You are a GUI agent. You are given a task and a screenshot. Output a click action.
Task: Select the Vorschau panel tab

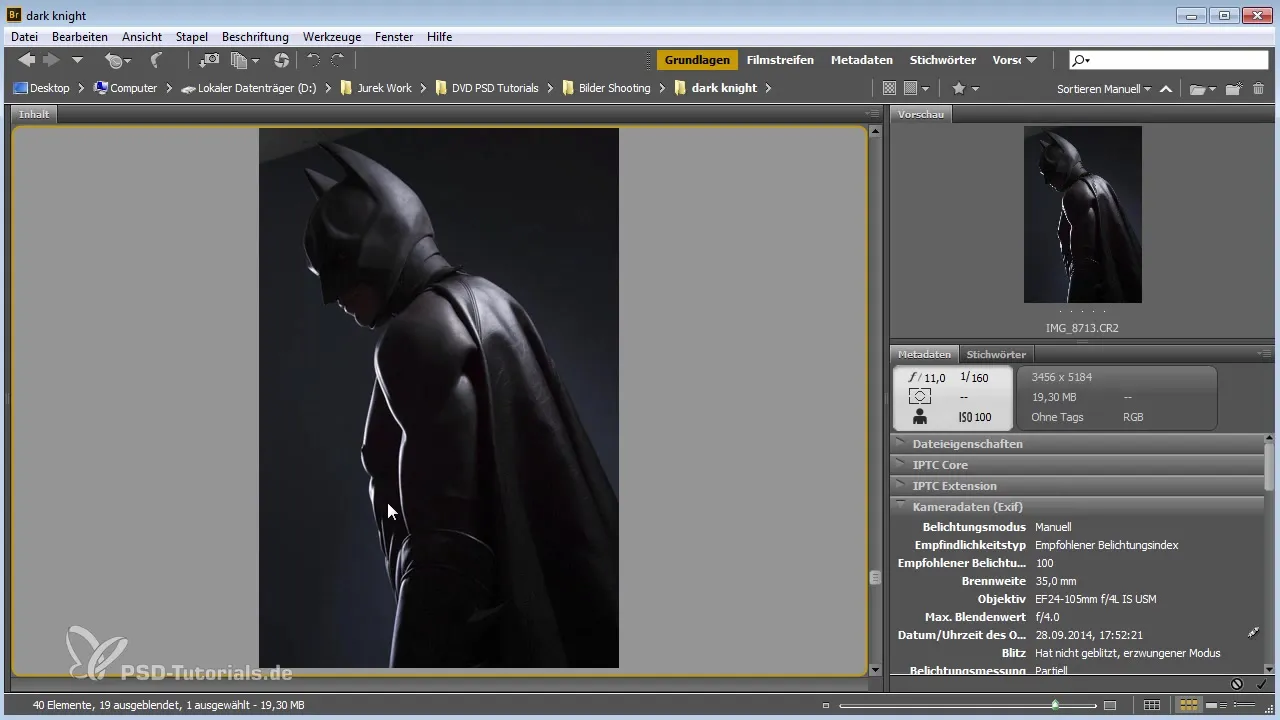[921, 114]
